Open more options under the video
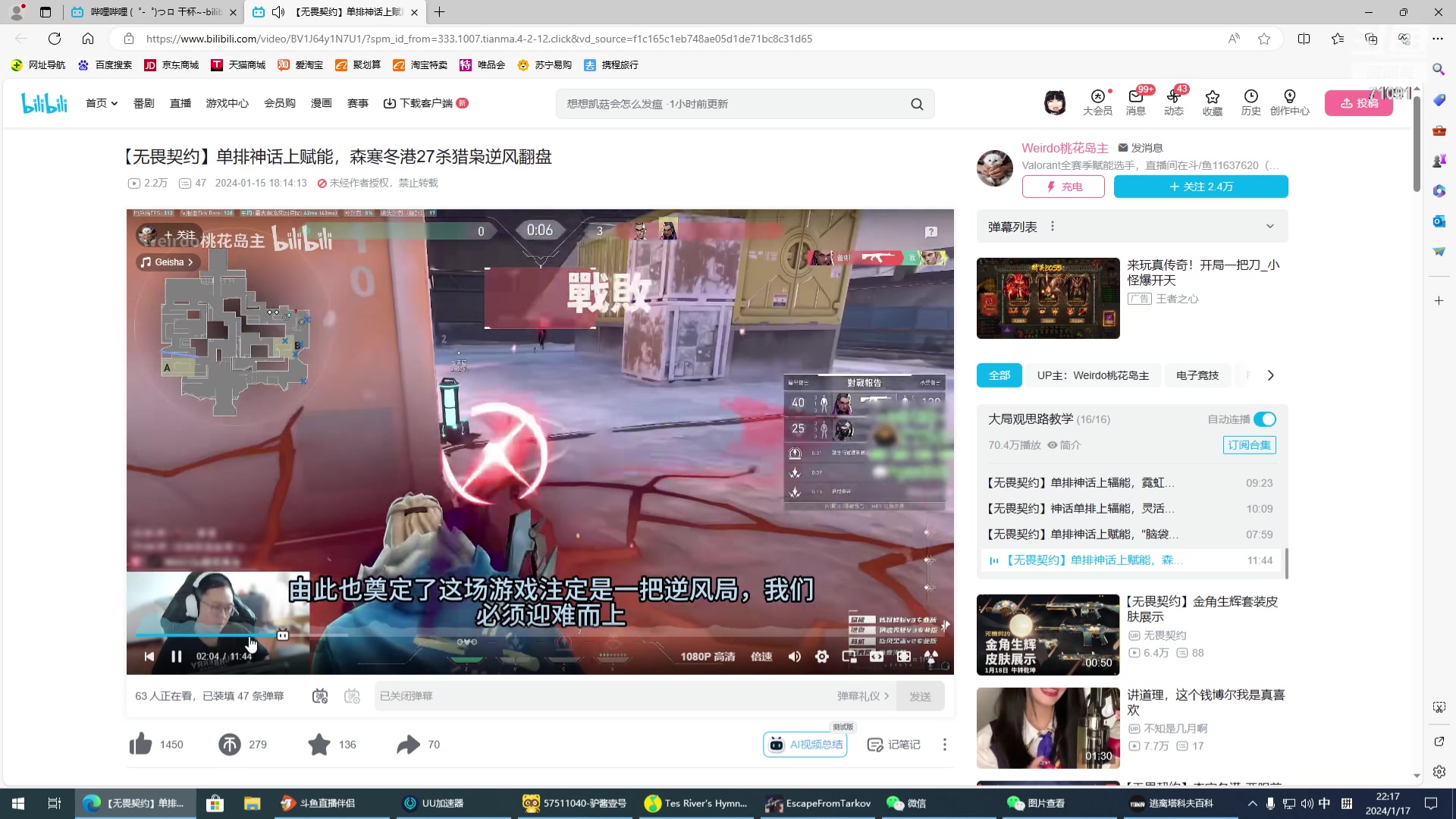 944,745
